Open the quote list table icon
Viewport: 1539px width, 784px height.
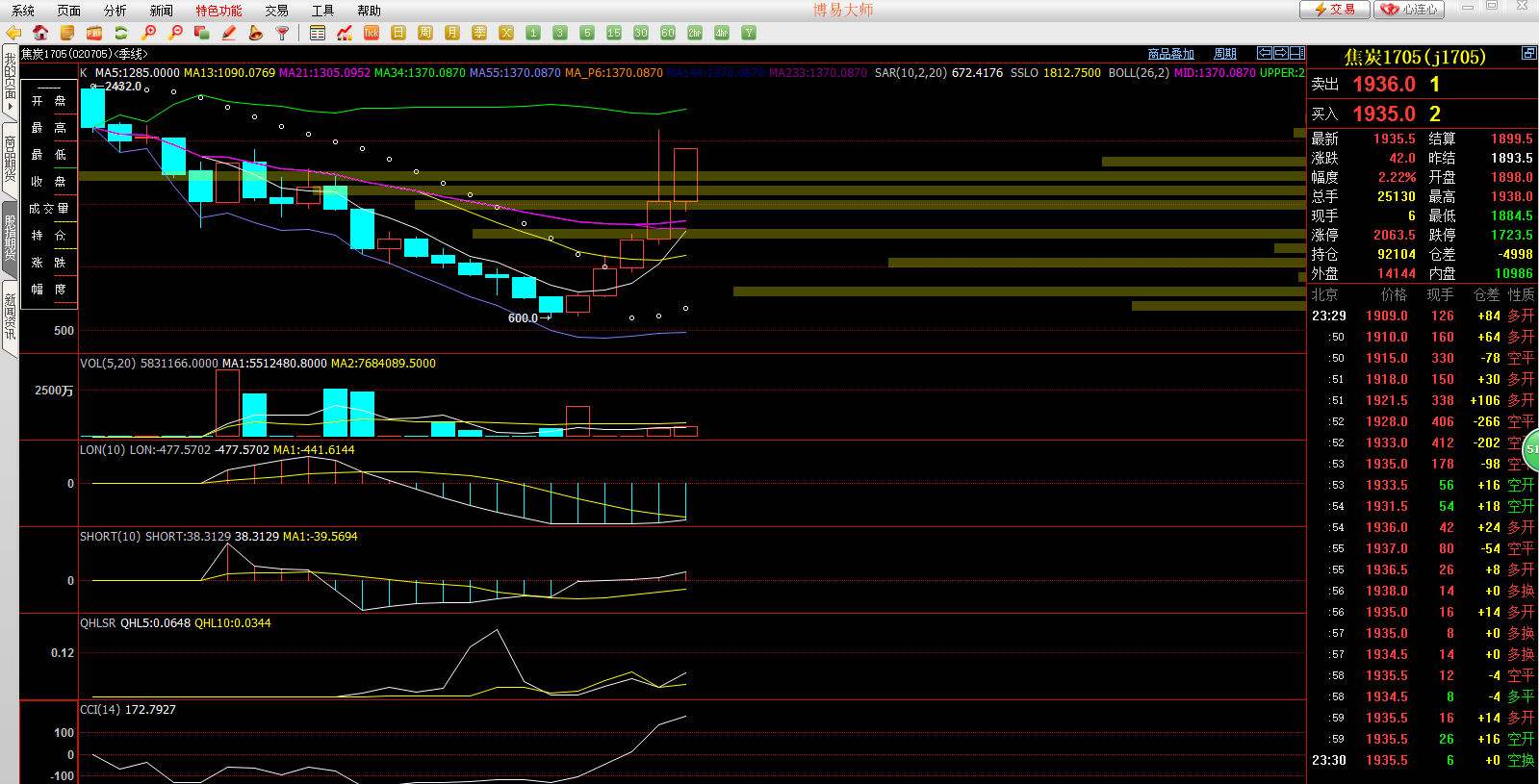(x=318, y=33)
